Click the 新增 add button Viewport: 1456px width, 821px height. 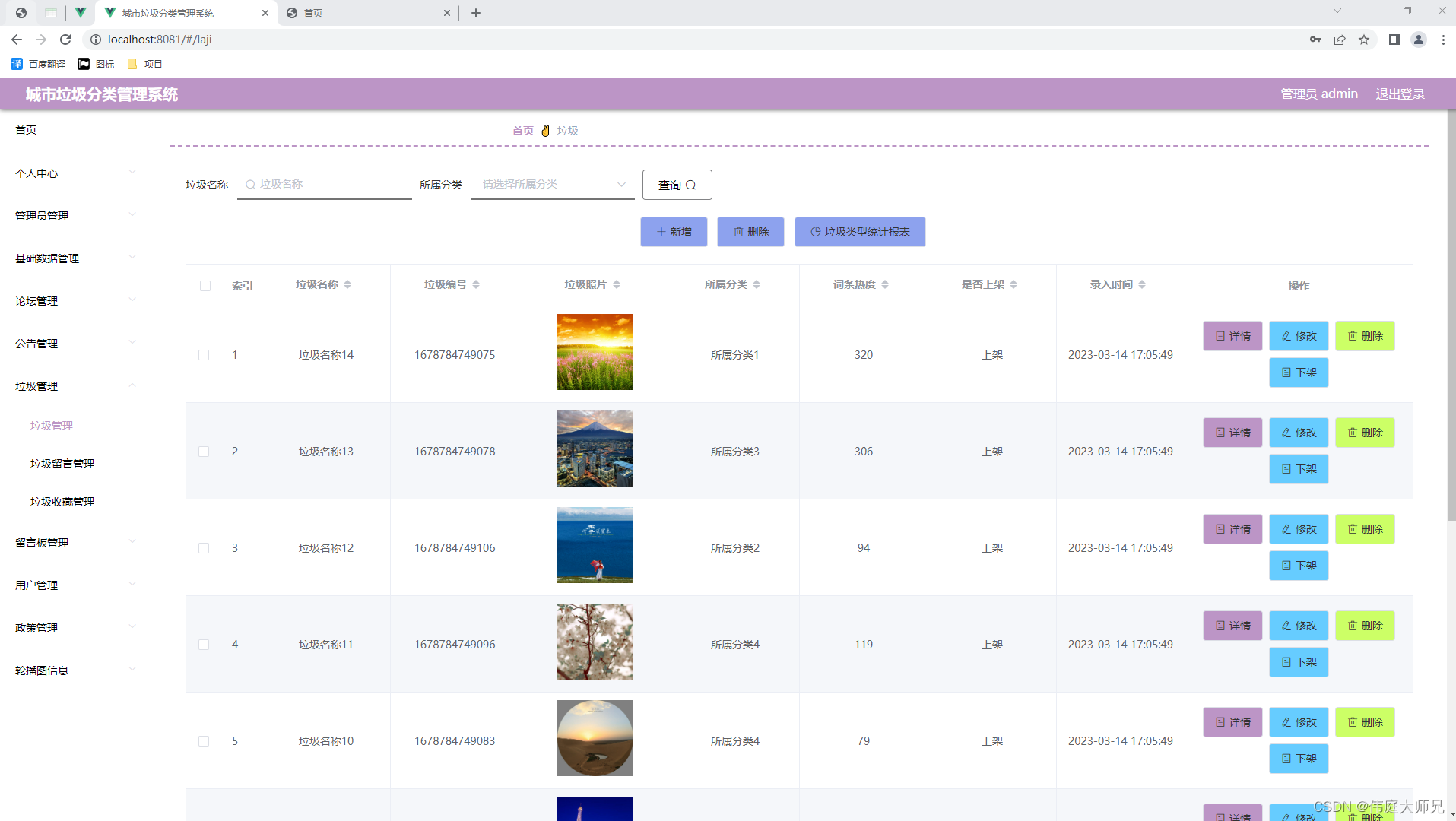674,232
